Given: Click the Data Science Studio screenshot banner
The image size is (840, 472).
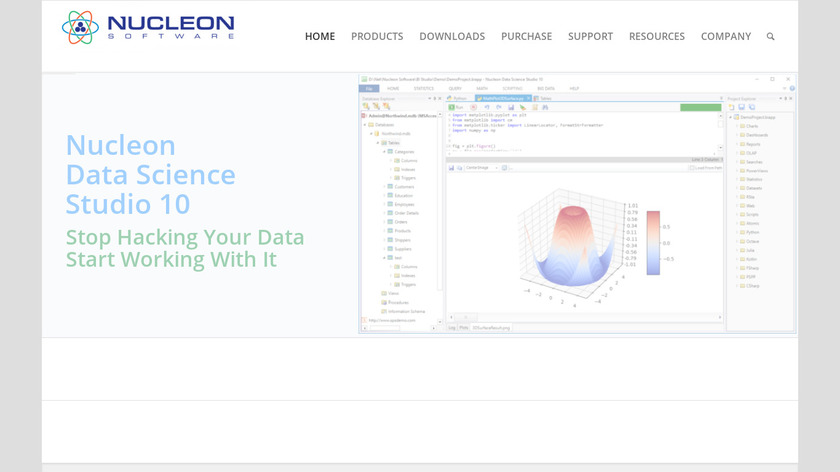Looking at the screenshot, I should pos(578,204).
